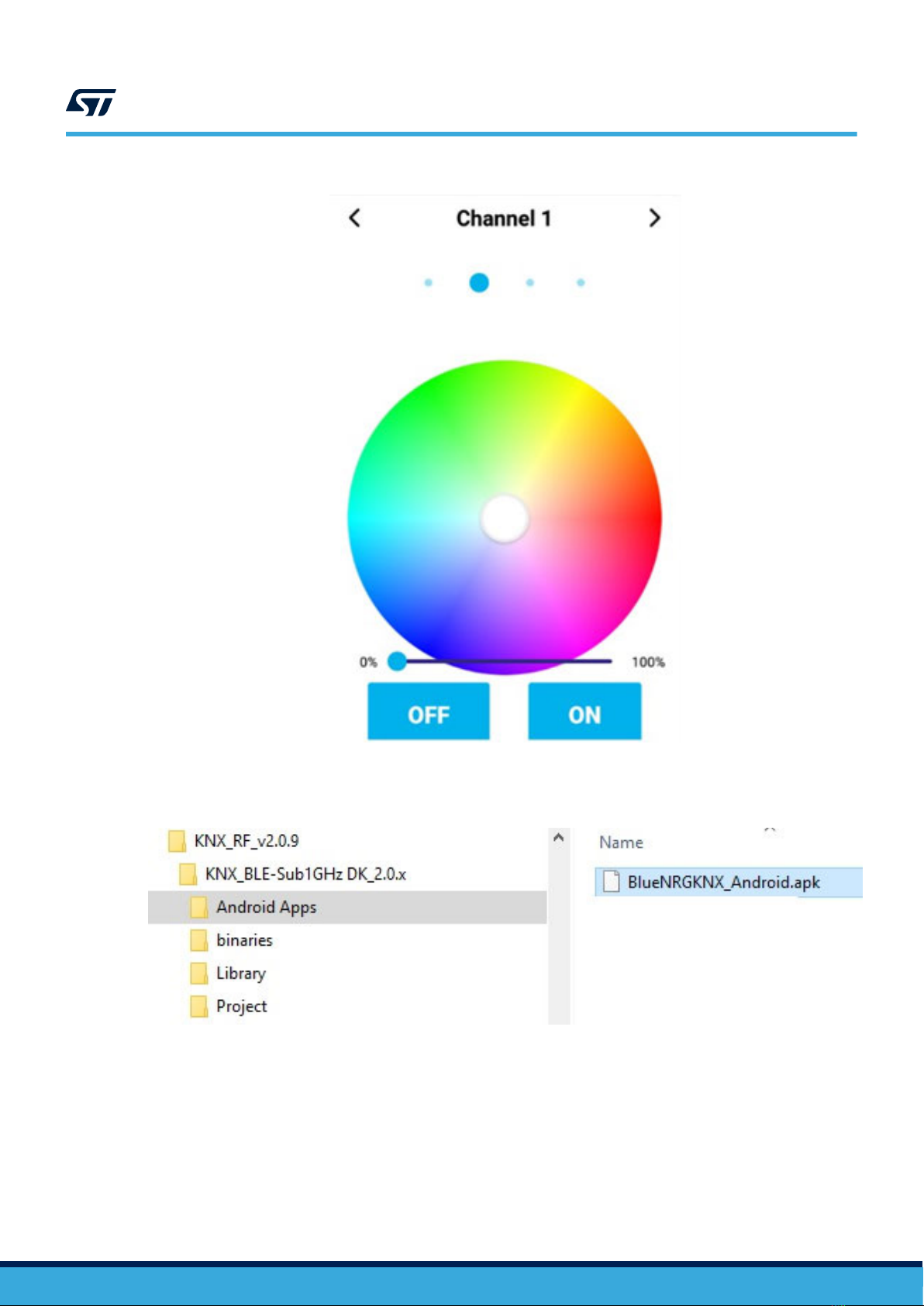This screenshot has height=1306, width=924.
Task: Open the Project folder icon
Action: coord(198,1007)
